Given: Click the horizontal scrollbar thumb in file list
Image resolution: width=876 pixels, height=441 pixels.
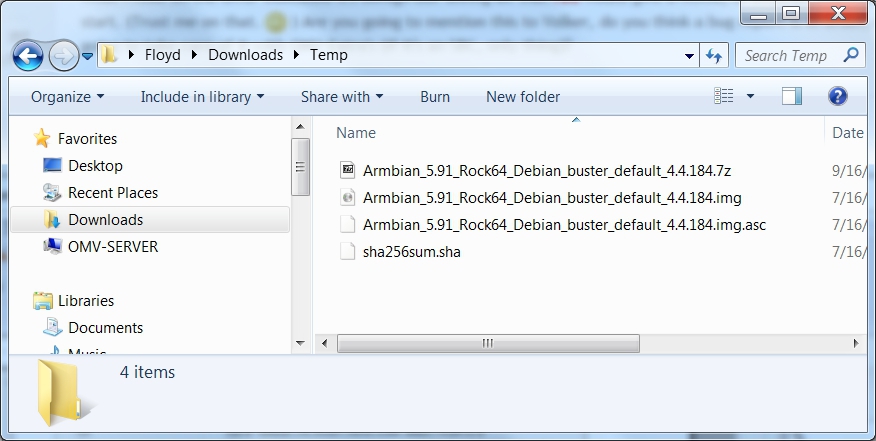Looking at the screenshot, I should click(487, 343).
